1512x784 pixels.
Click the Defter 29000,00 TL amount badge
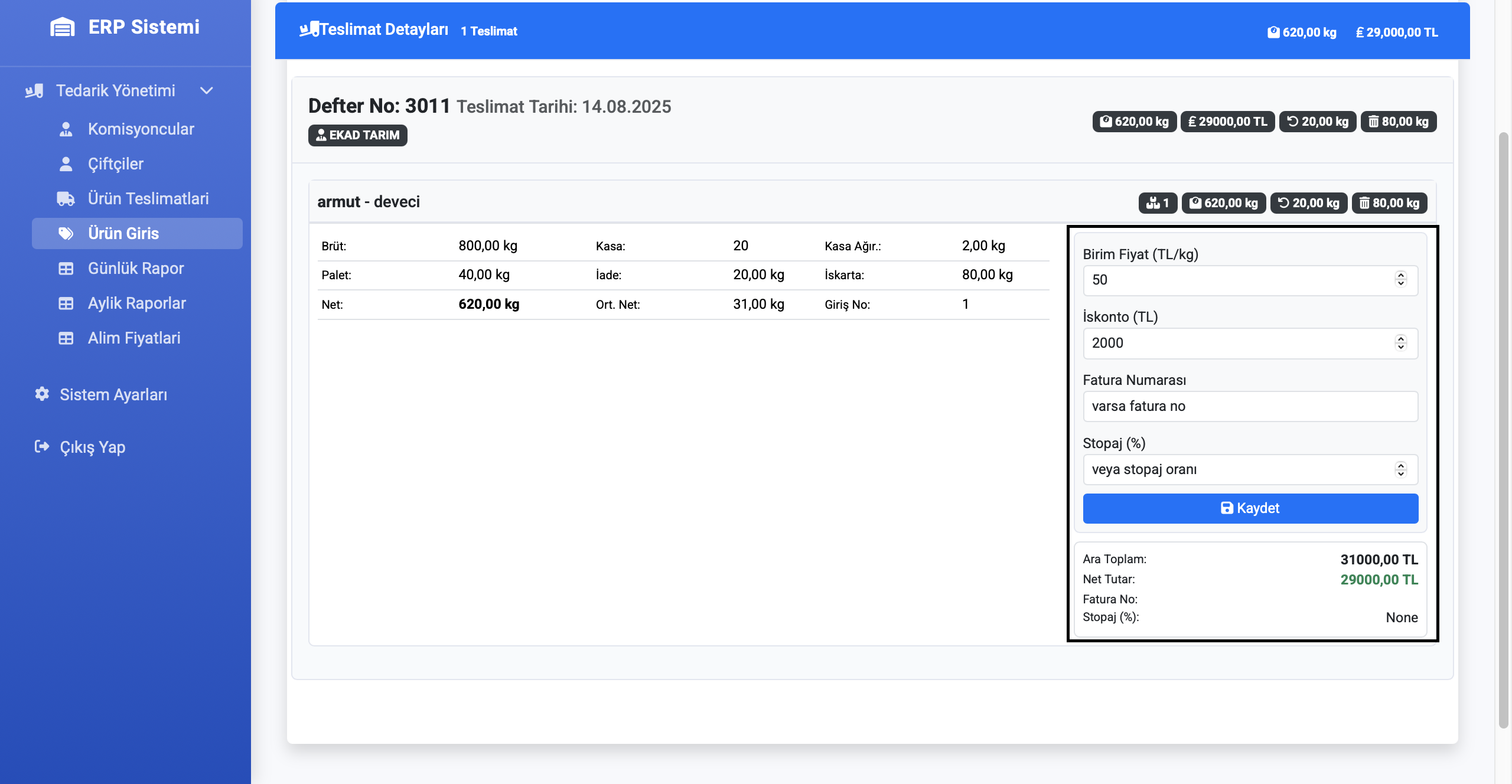pos(1227,122)
